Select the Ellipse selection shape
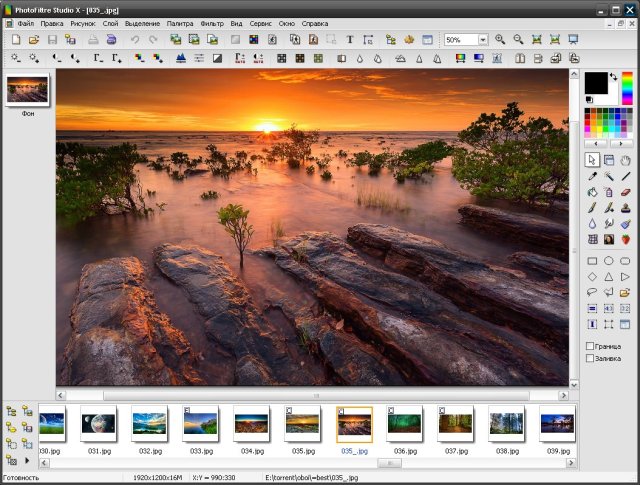This screenshot has width=640, height=485. tap(608, 260)
